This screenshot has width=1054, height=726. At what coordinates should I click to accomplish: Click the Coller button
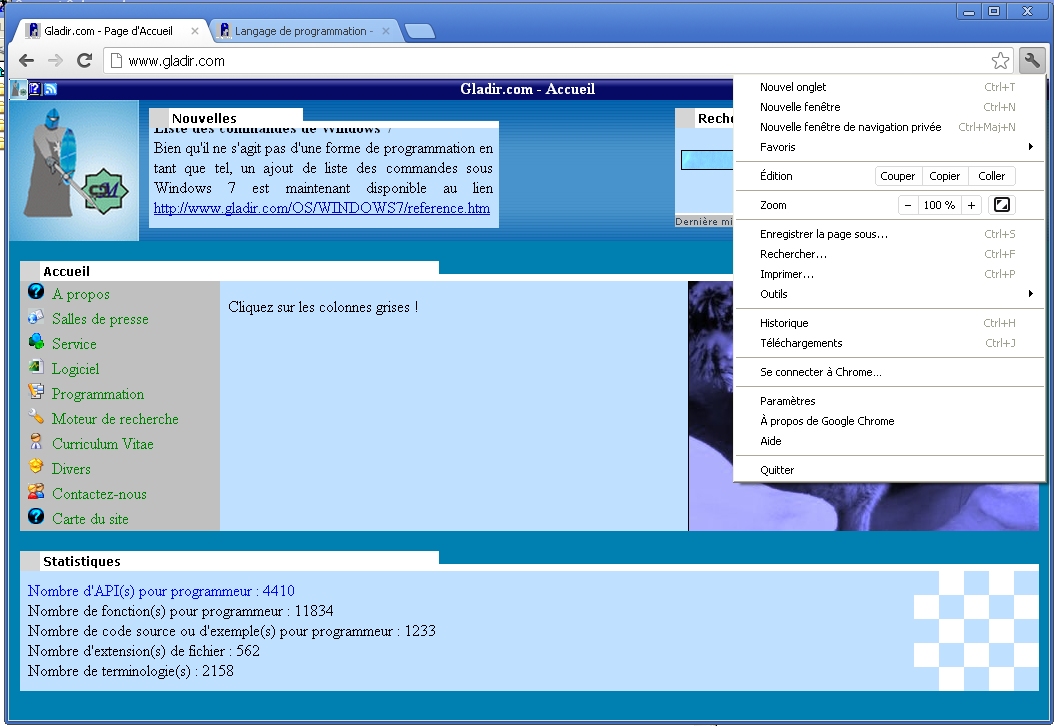991,176
